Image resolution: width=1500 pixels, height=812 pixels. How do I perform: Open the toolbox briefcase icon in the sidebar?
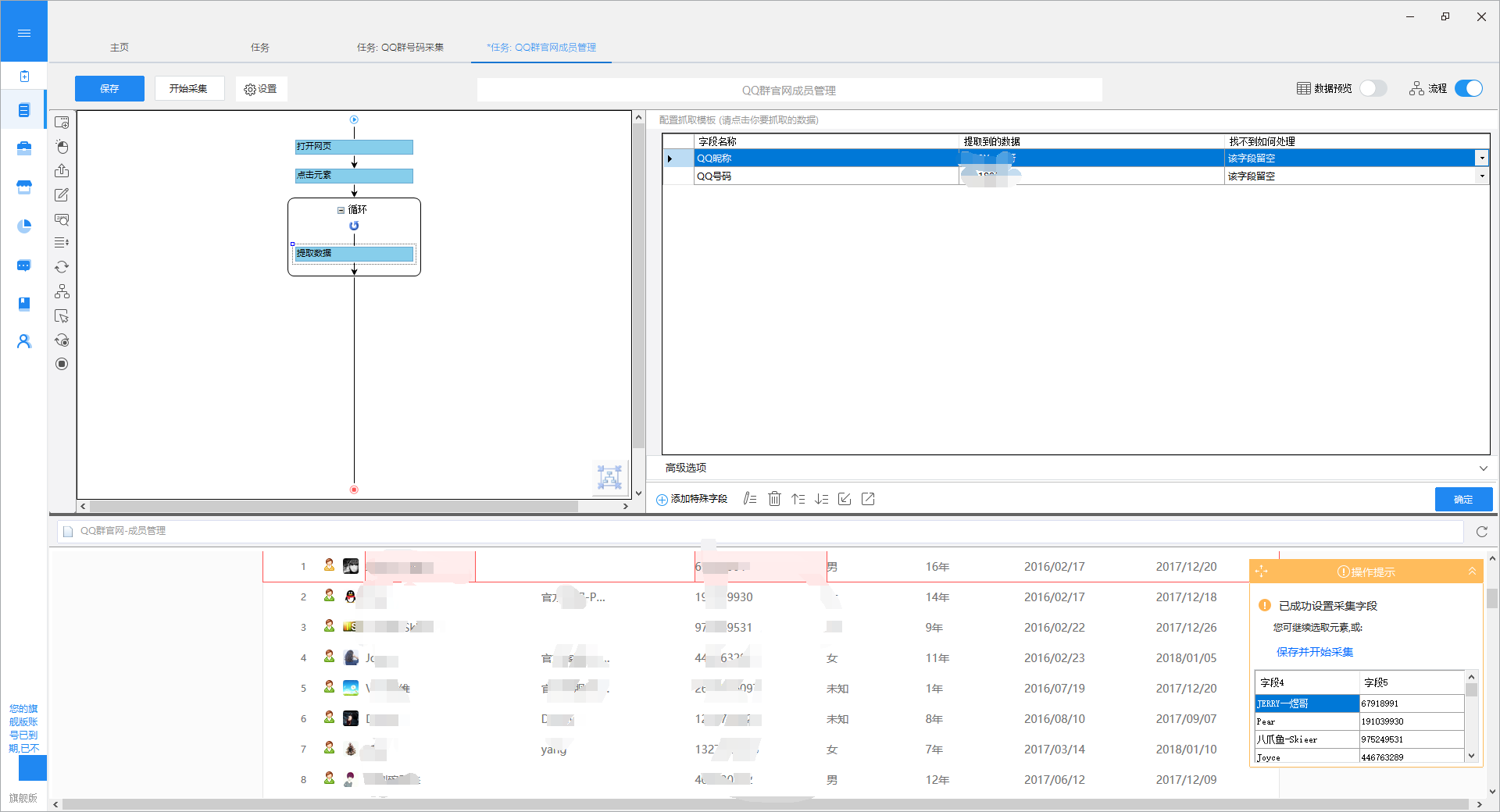(24, 148)
